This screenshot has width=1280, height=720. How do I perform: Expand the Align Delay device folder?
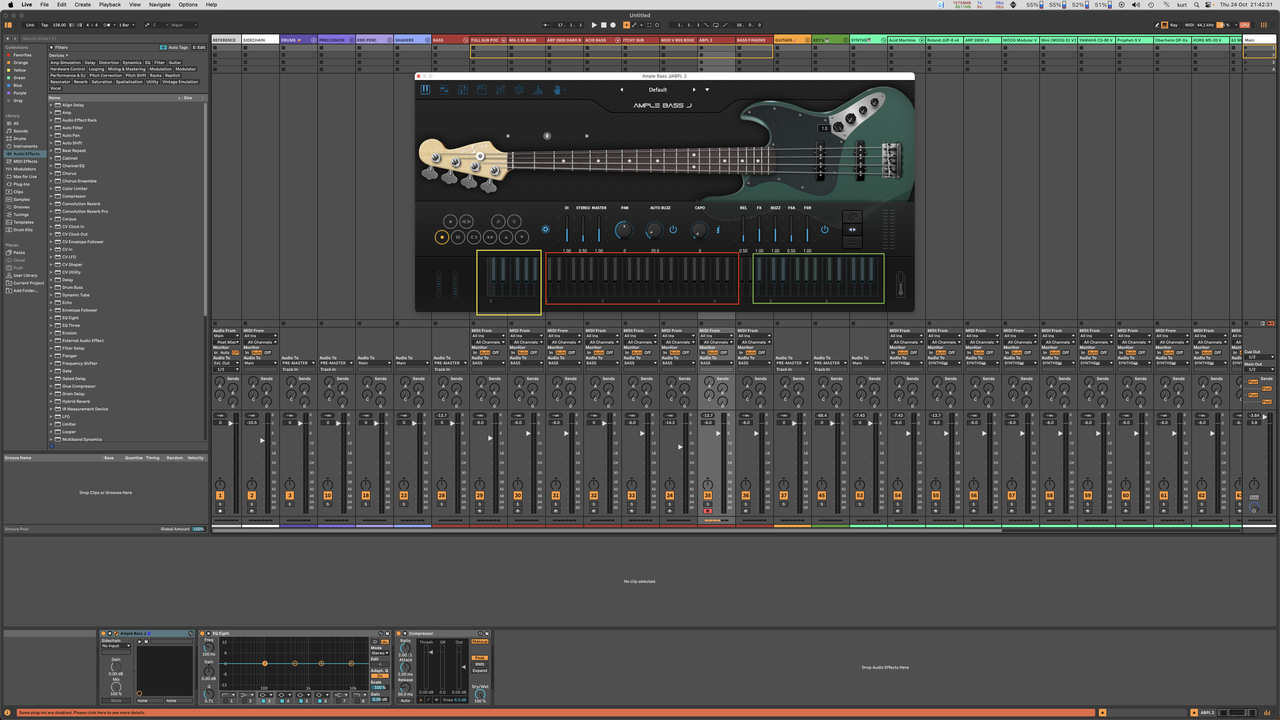(52, 105)
